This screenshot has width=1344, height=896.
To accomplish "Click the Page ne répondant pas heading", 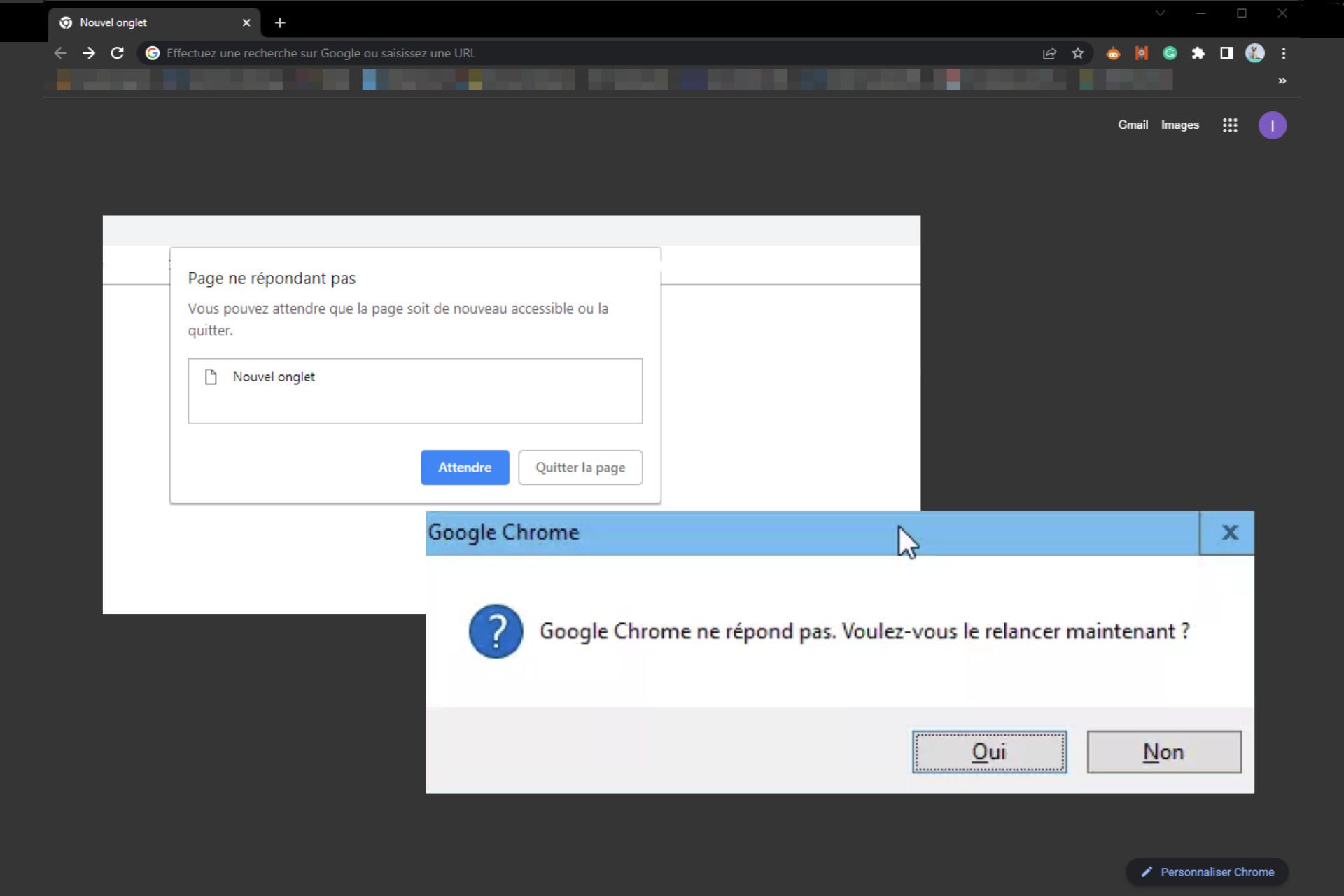I will coord(272,279).
